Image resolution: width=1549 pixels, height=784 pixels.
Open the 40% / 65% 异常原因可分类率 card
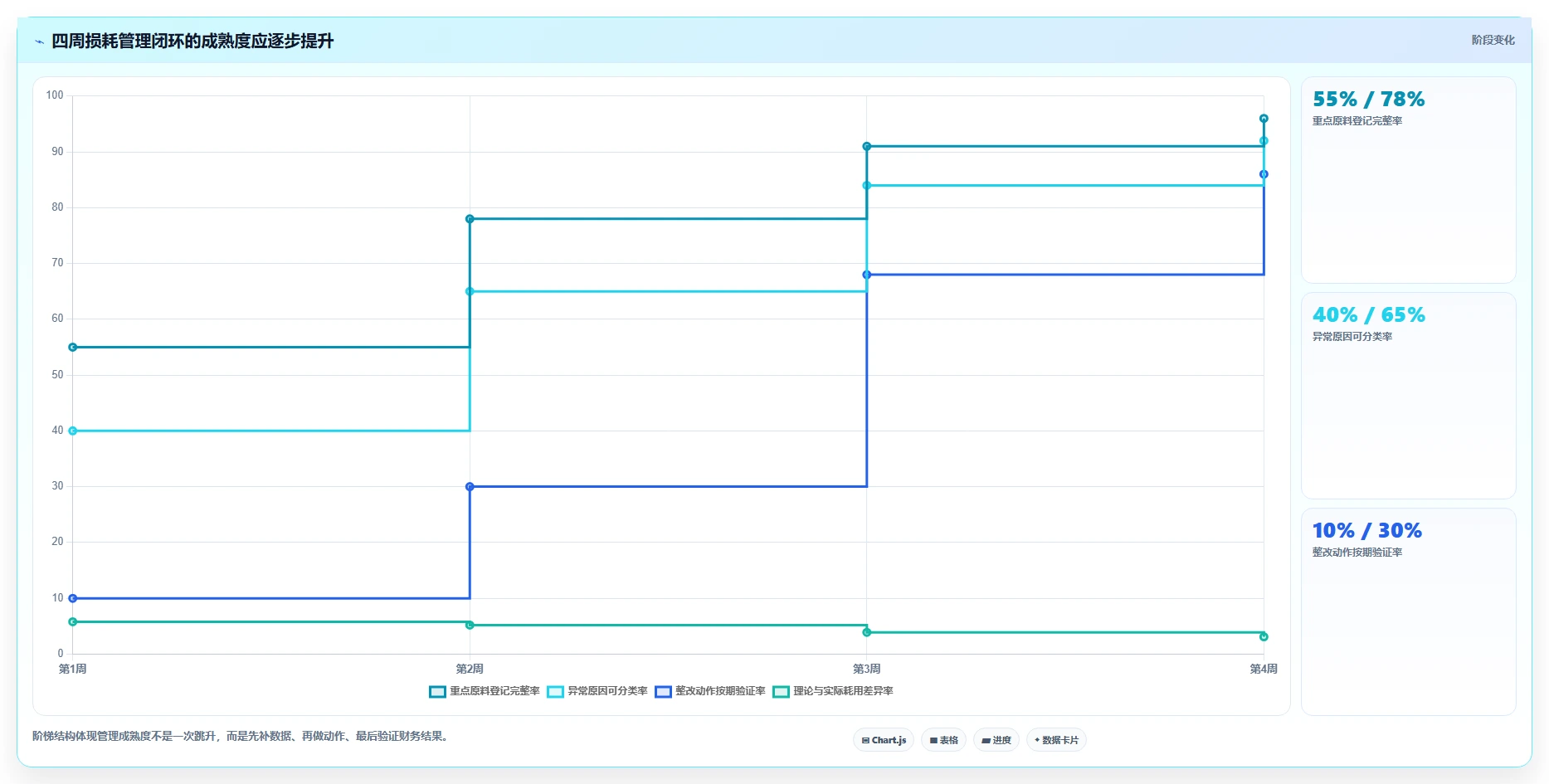[x=1408, y=396]
